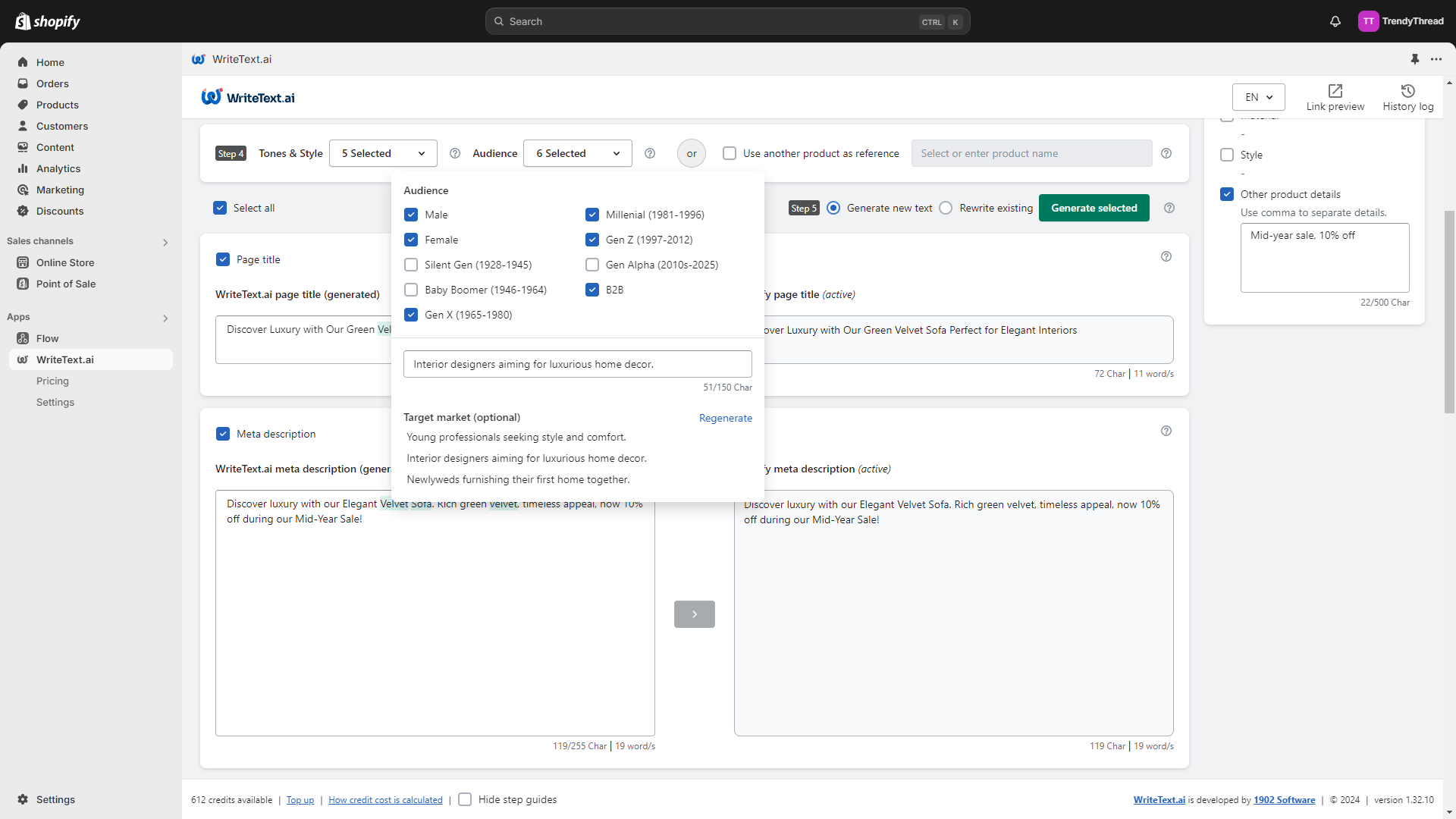
Task: Open the EN language dropdown
Action: pyautogui.click(x=1258, y=97)
